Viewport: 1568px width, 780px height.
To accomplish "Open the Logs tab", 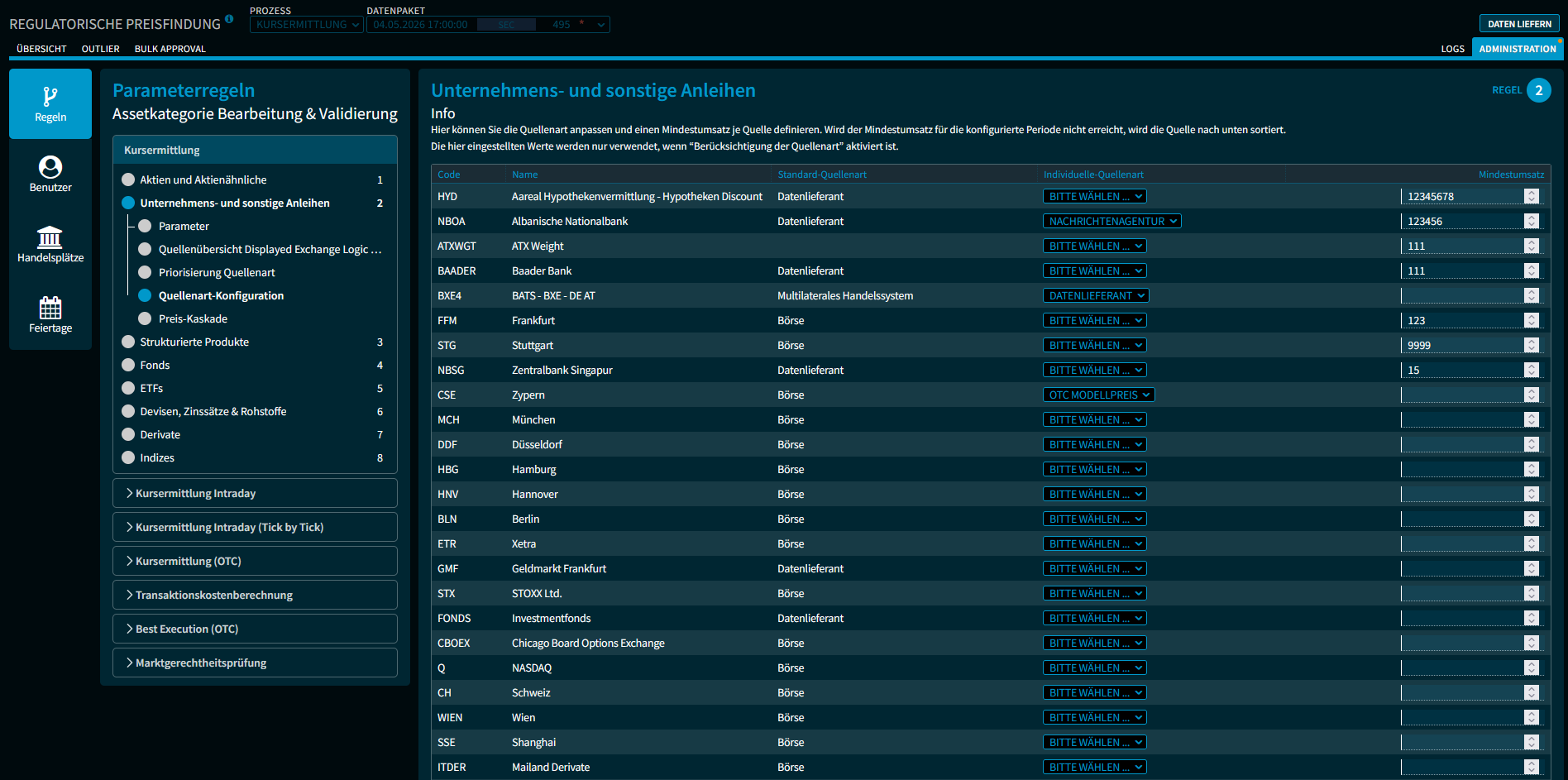I will [x=1453, y=49].
